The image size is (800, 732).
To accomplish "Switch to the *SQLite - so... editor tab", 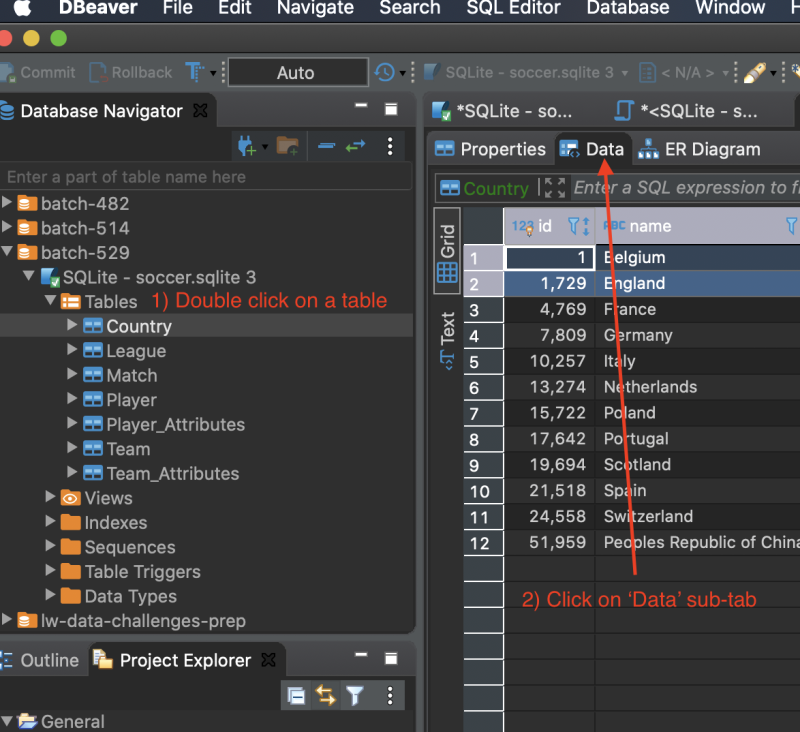I will 502,110.
